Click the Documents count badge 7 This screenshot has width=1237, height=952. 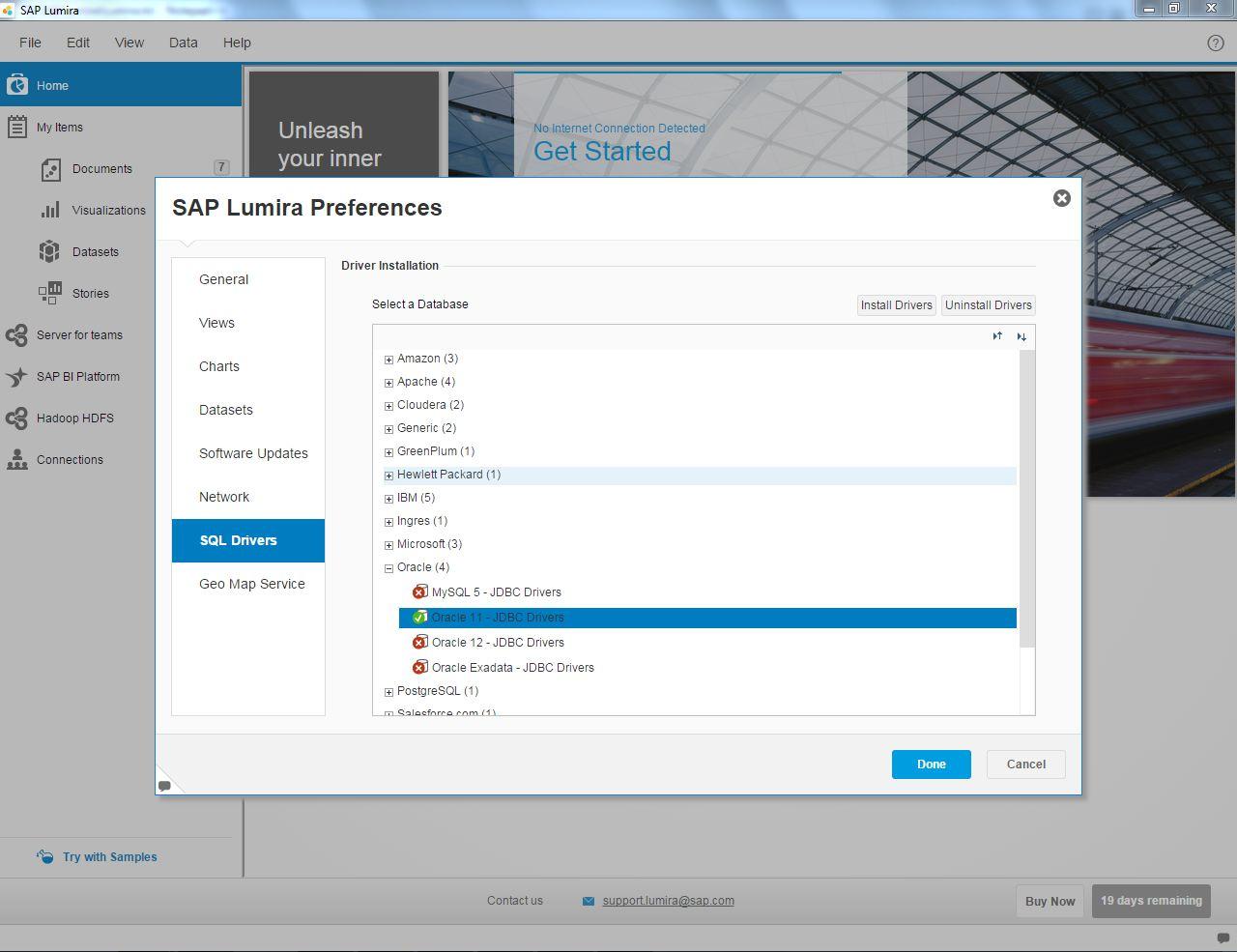coord(221,167)
